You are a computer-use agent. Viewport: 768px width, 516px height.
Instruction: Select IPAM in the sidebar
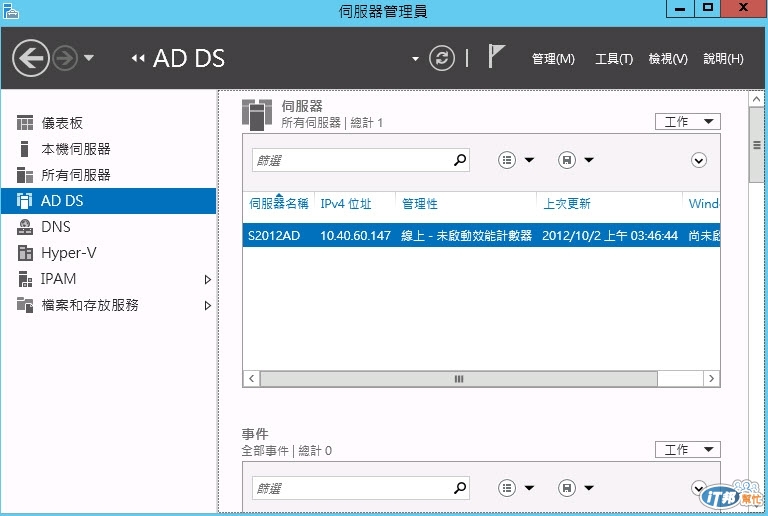[109, 279]
